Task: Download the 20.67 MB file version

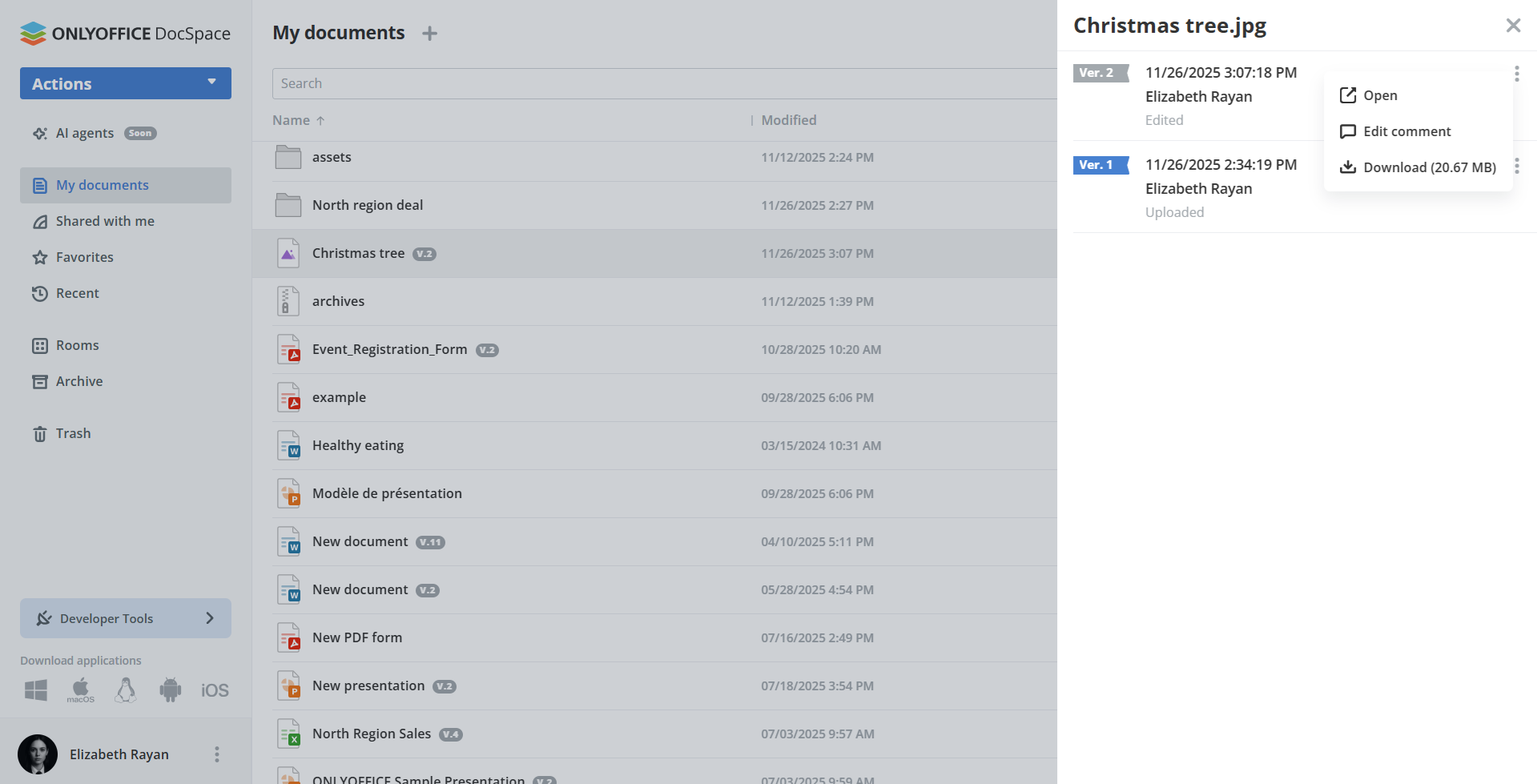Action: [1430, 167]
